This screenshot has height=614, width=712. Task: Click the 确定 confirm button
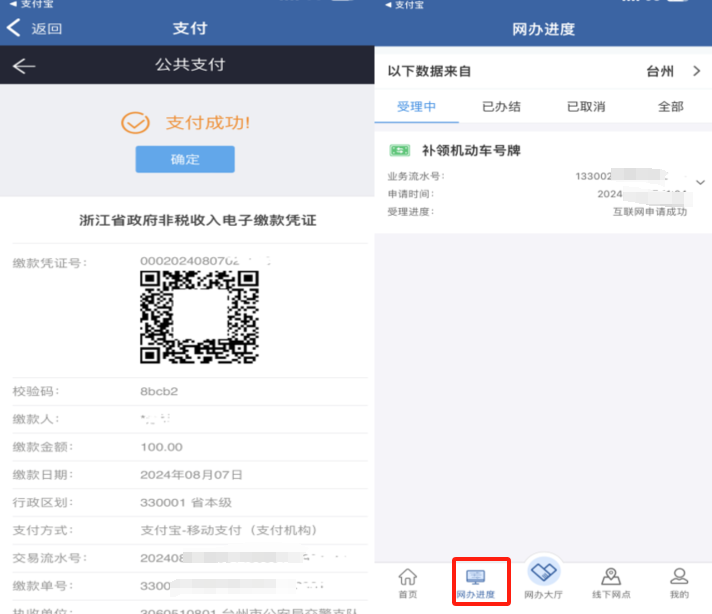tap(185, 159)
